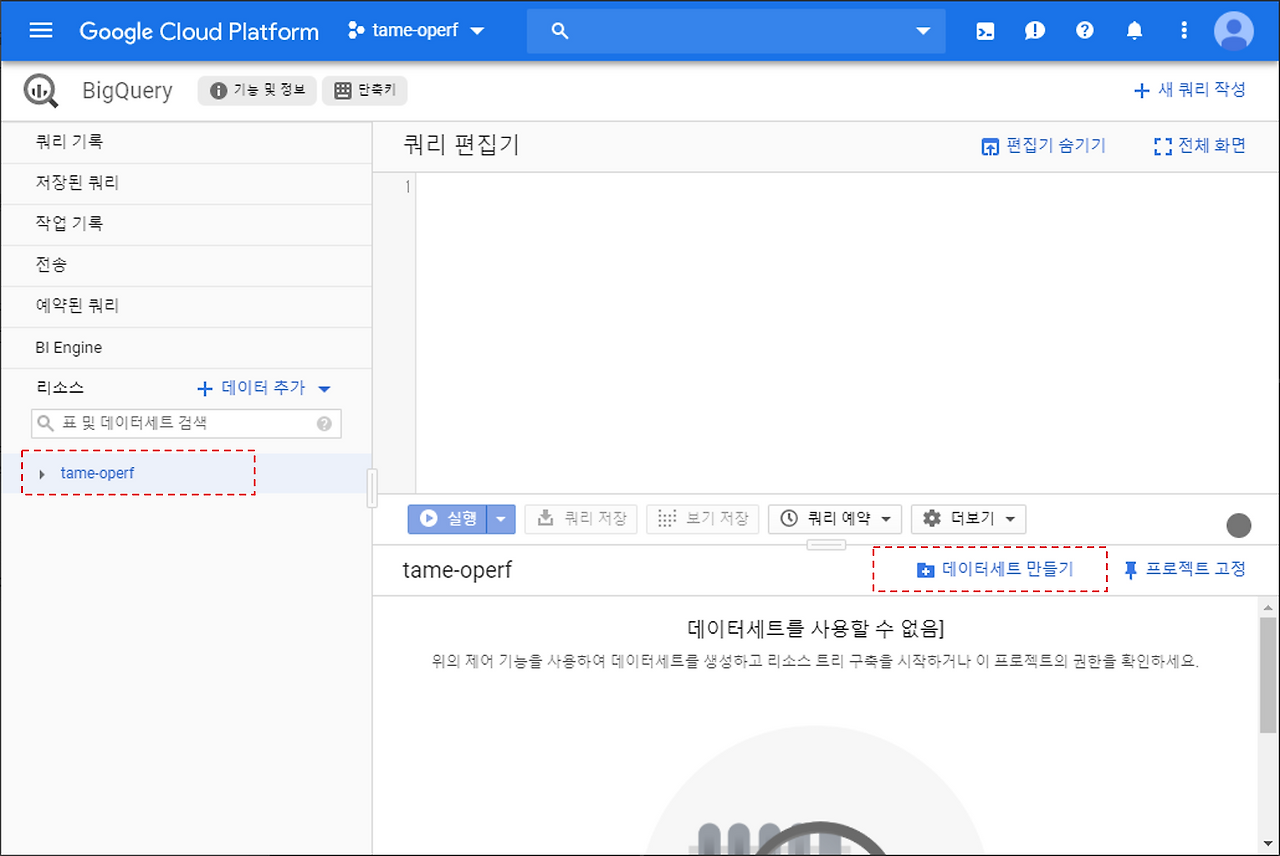Show notifications bell

[1134, 31]
